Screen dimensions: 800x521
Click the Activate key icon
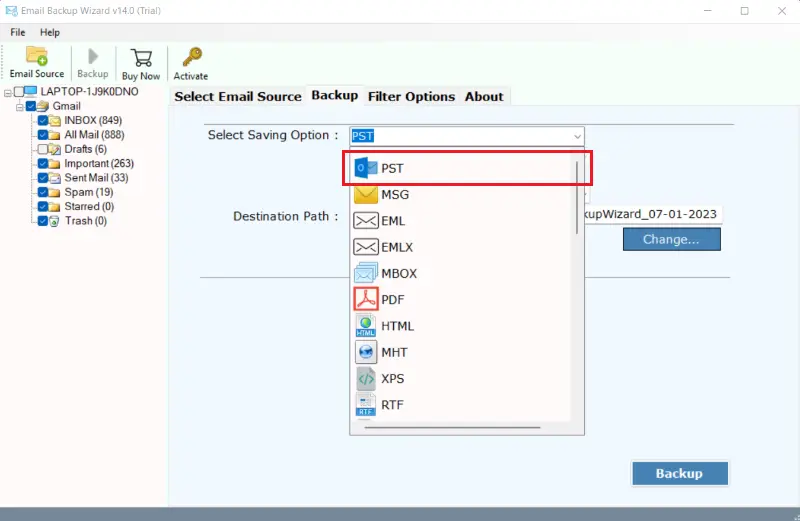[192, 57]
